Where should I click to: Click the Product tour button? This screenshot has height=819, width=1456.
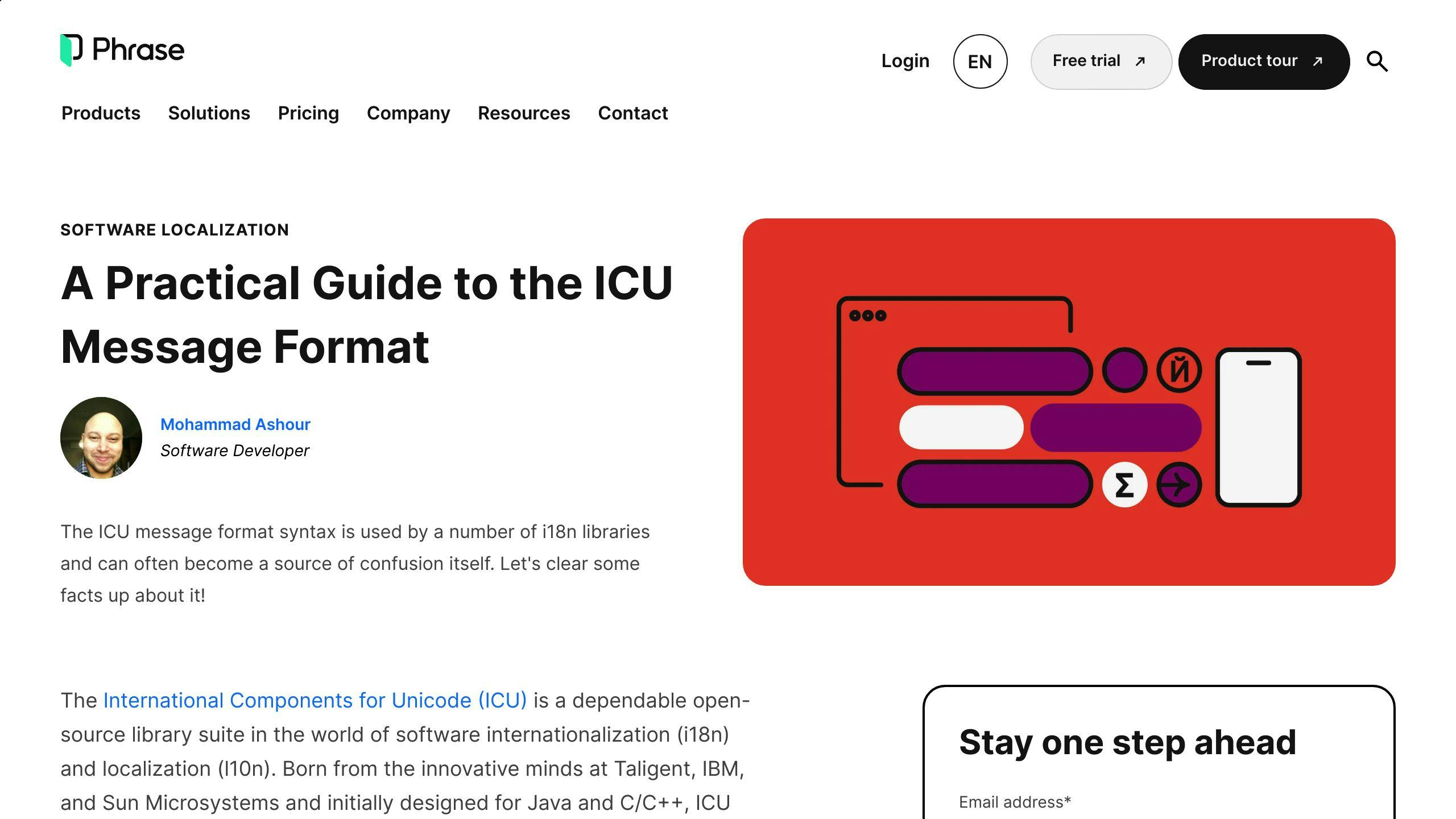tap(1264, 60)
